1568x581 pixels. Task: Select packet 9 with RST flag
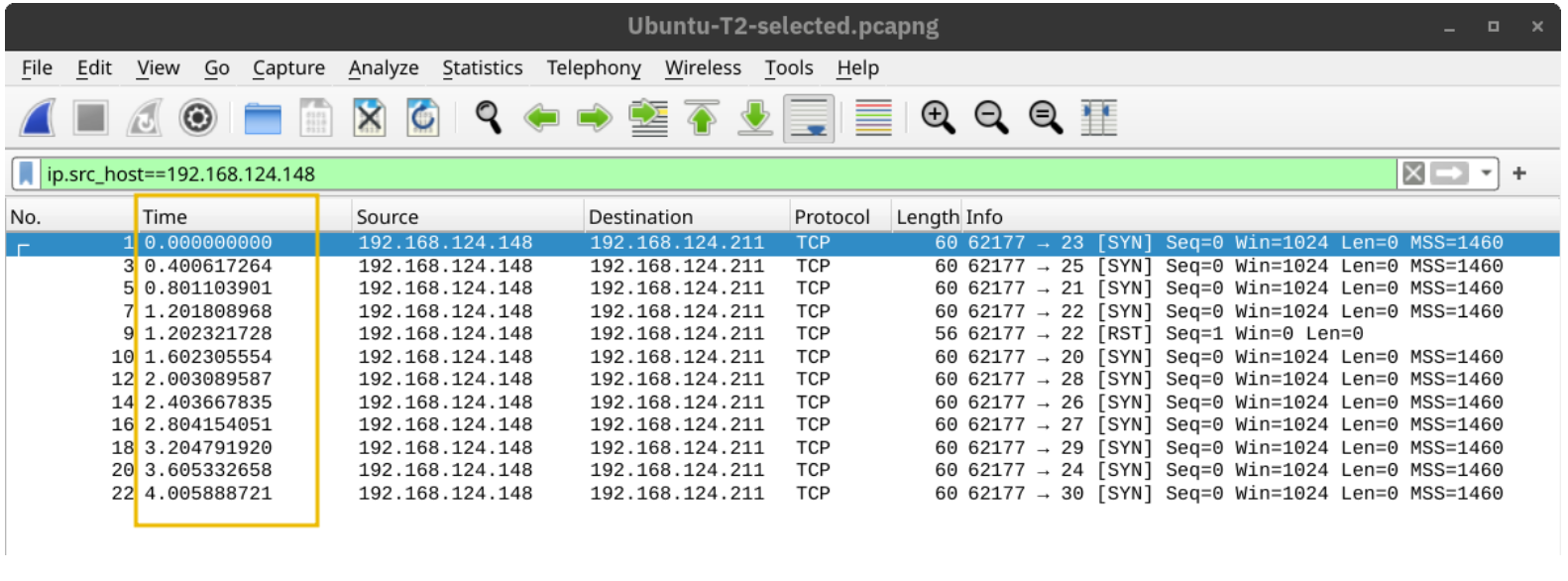click(x=783, y=334)
